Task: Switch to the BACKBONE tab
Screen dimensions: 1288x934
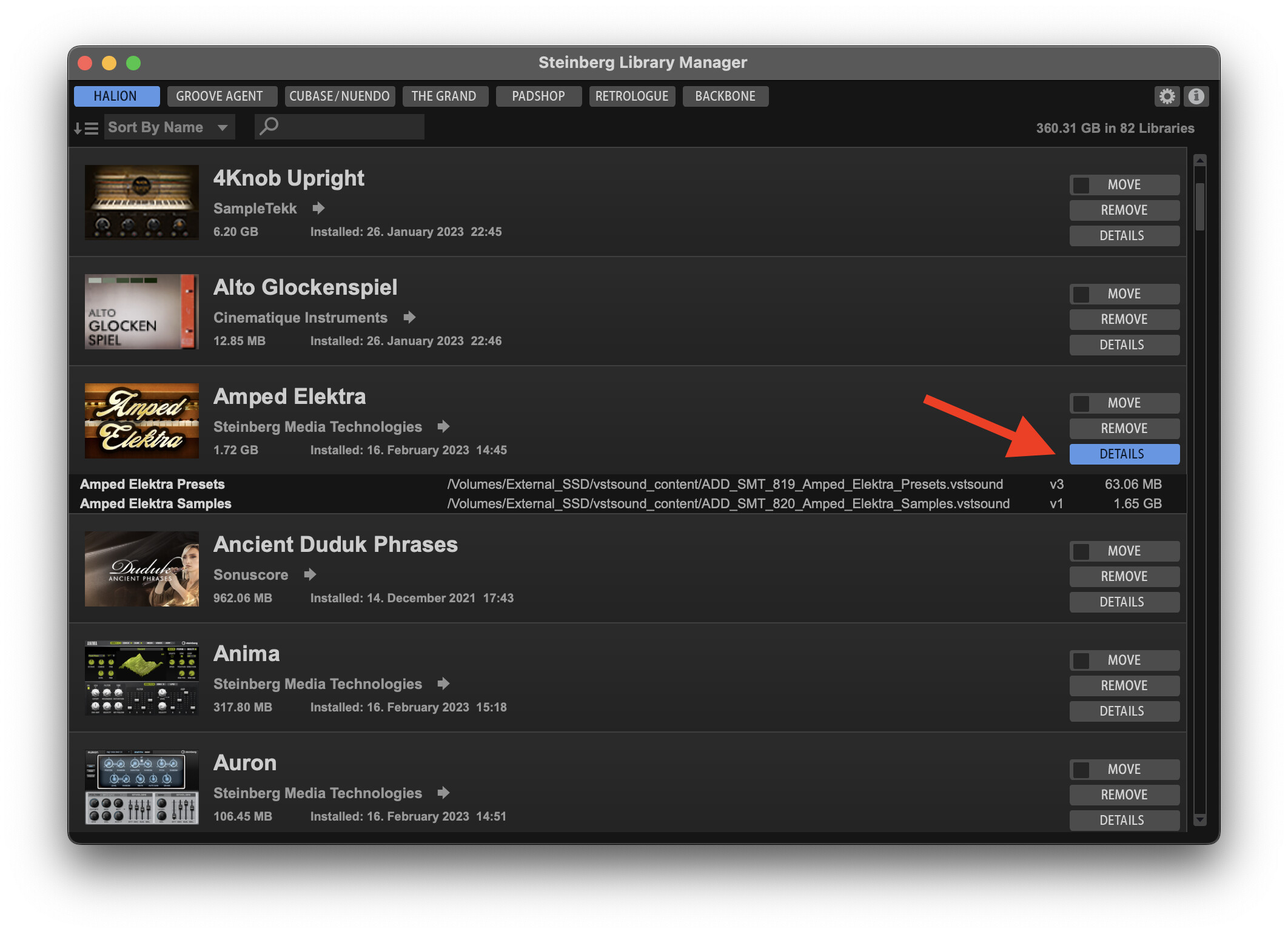Action: click(x=725, y=96)
